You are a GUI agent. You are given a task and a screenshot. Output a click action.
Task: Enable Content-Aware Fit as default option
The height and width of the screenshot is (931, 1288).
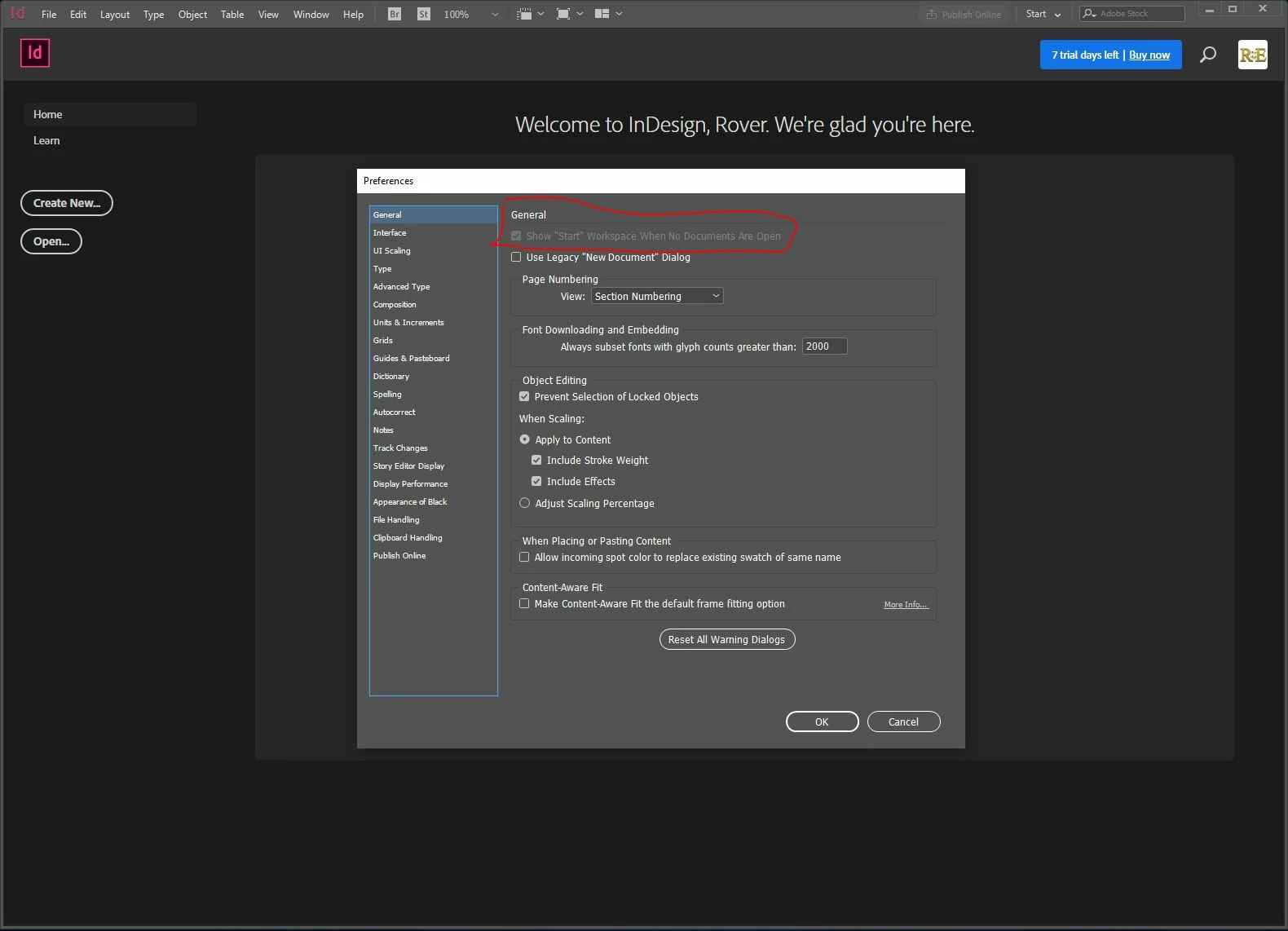pyautogui.click(x=524, y=603)
